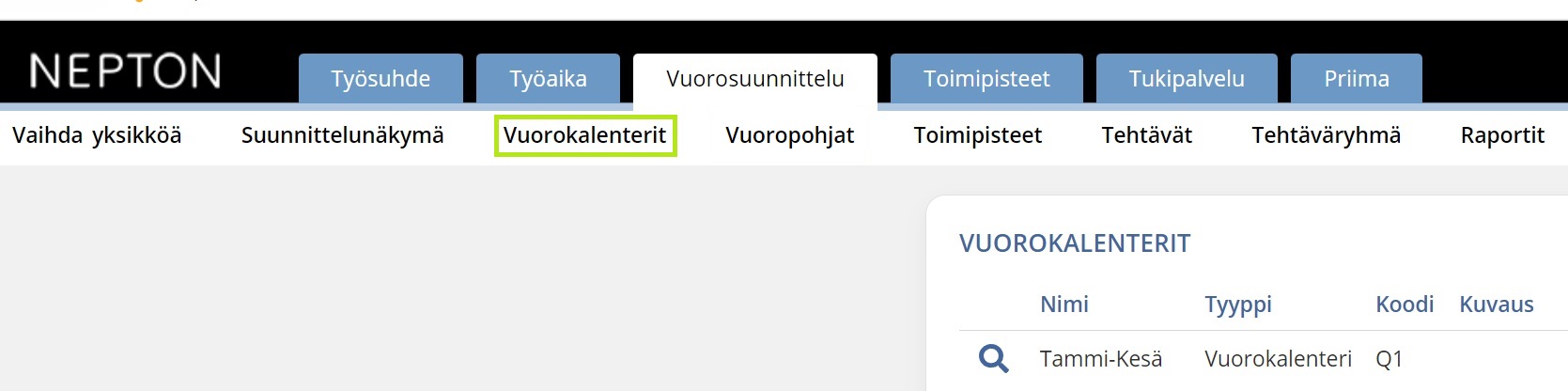1568x391 pixels.
Task: Choose Toimipisteet in the white submenu bar
Action: click(977, 135)
